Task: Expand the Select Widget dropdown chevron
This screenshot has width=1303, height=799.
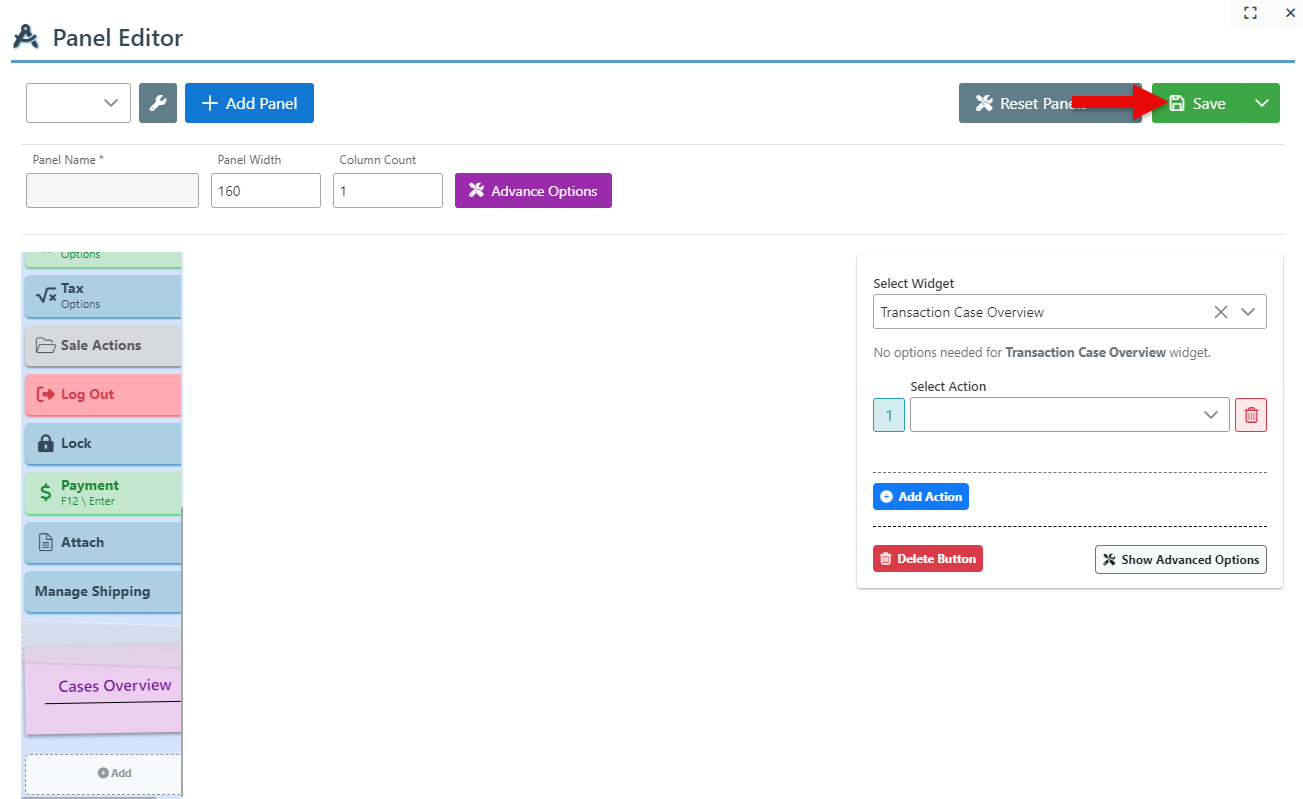Action: click(1248, 312)
